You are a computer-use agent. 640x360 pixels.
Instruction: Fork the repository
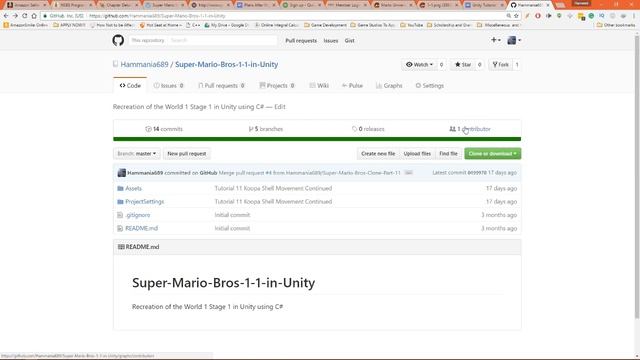tap(500, 64)
